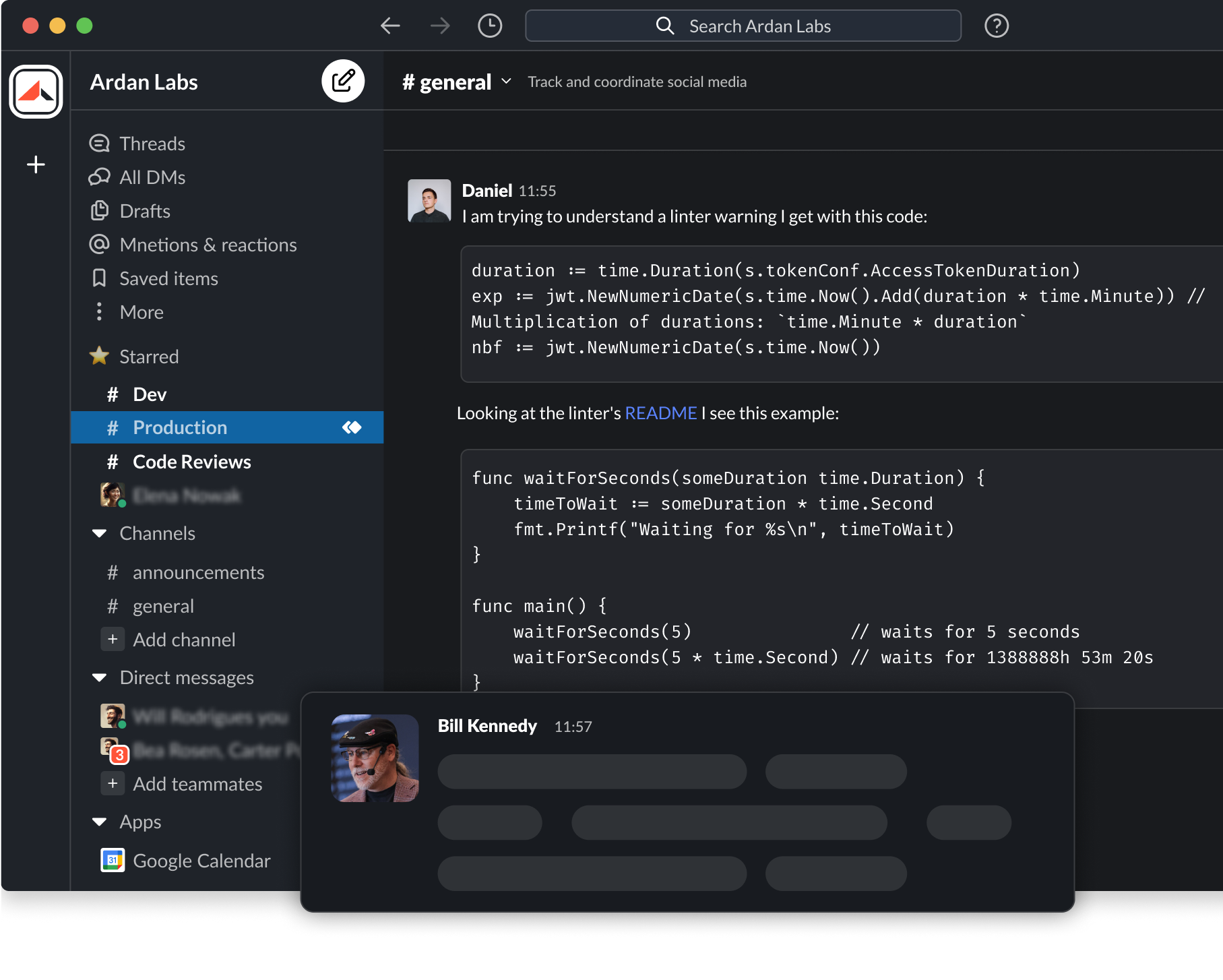Open the #general channel details dropdown
Screen dimensions: 1223x980
click(x=505, y=82)
